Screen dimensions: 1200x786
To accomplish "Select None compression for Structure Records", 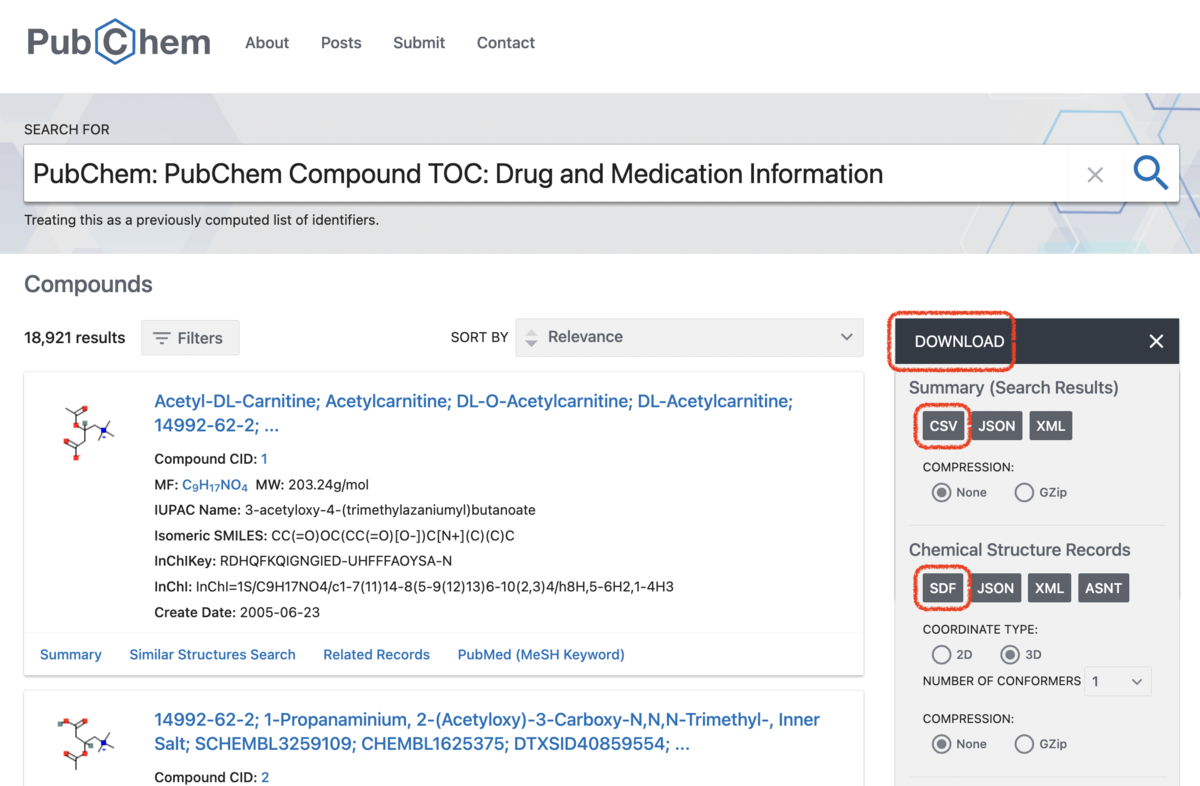I will coord(941,744).
